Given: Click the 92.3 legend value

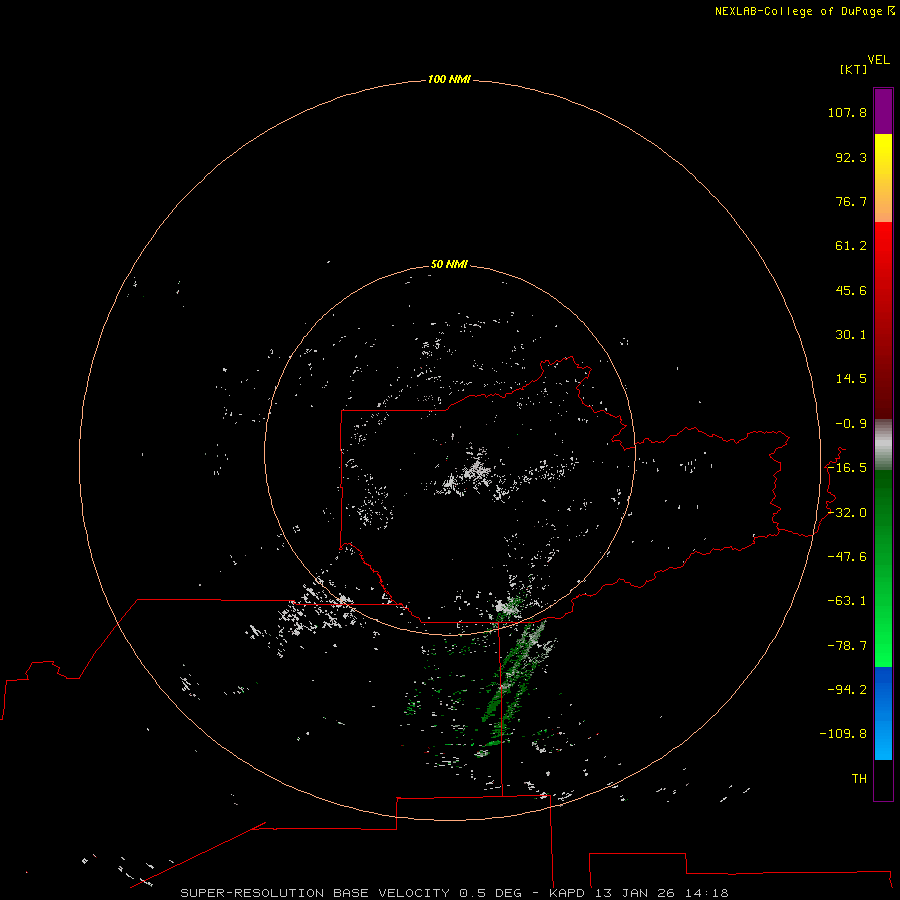Looking at the screenshot, I should 851,157.
